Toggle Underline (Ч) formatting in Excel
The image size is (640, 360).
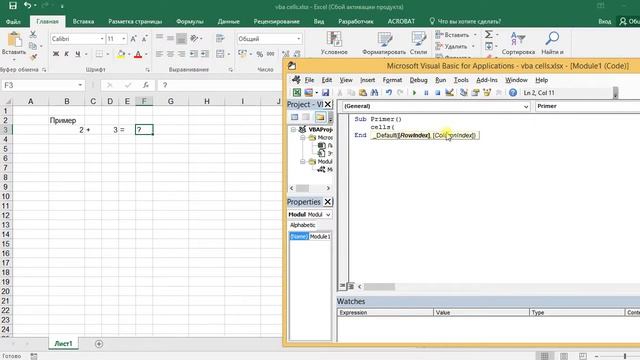tap(77, 54)
